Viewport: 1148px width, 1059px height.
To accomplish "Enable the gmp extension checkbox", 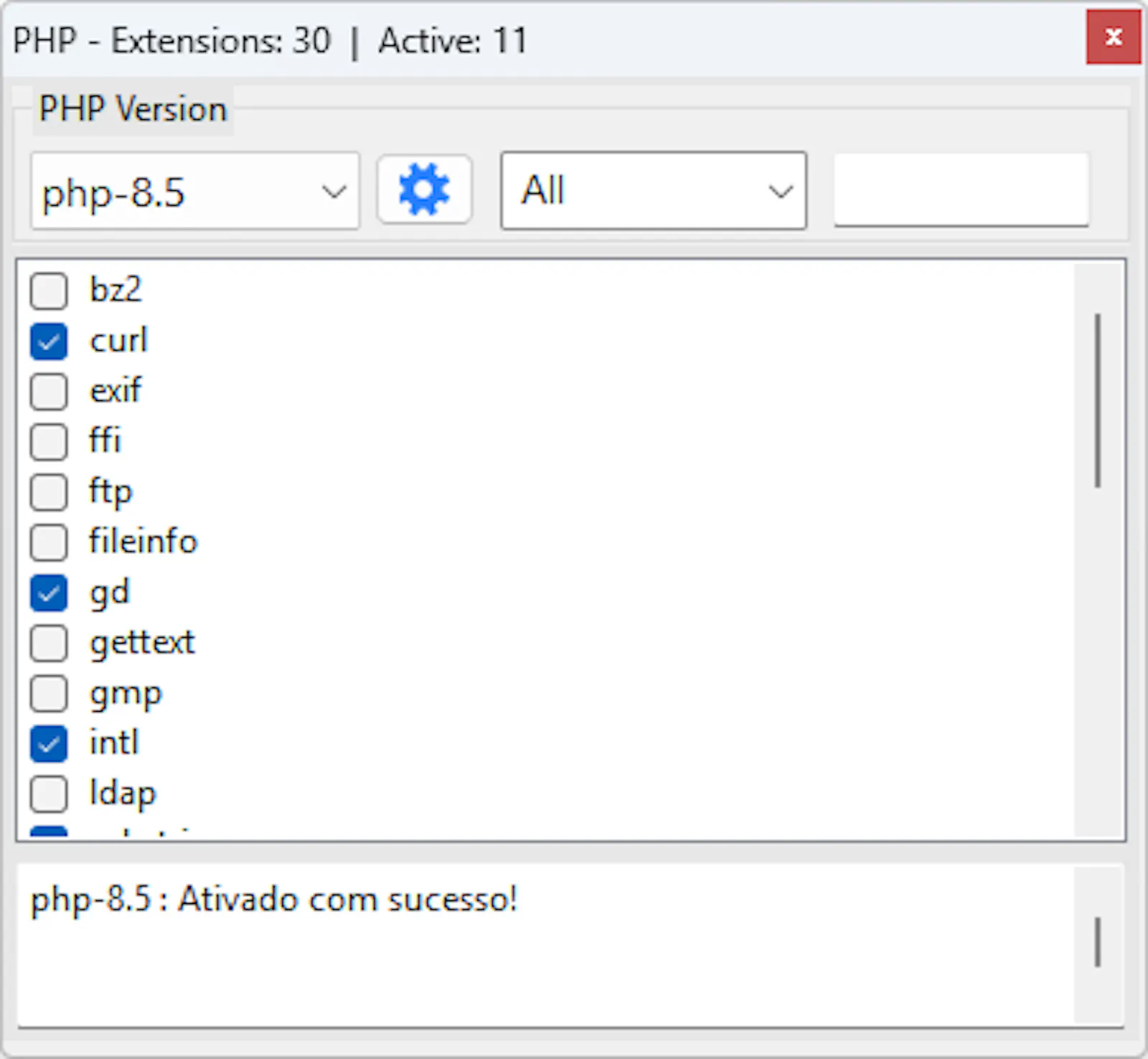I will [x=49, y=694].
